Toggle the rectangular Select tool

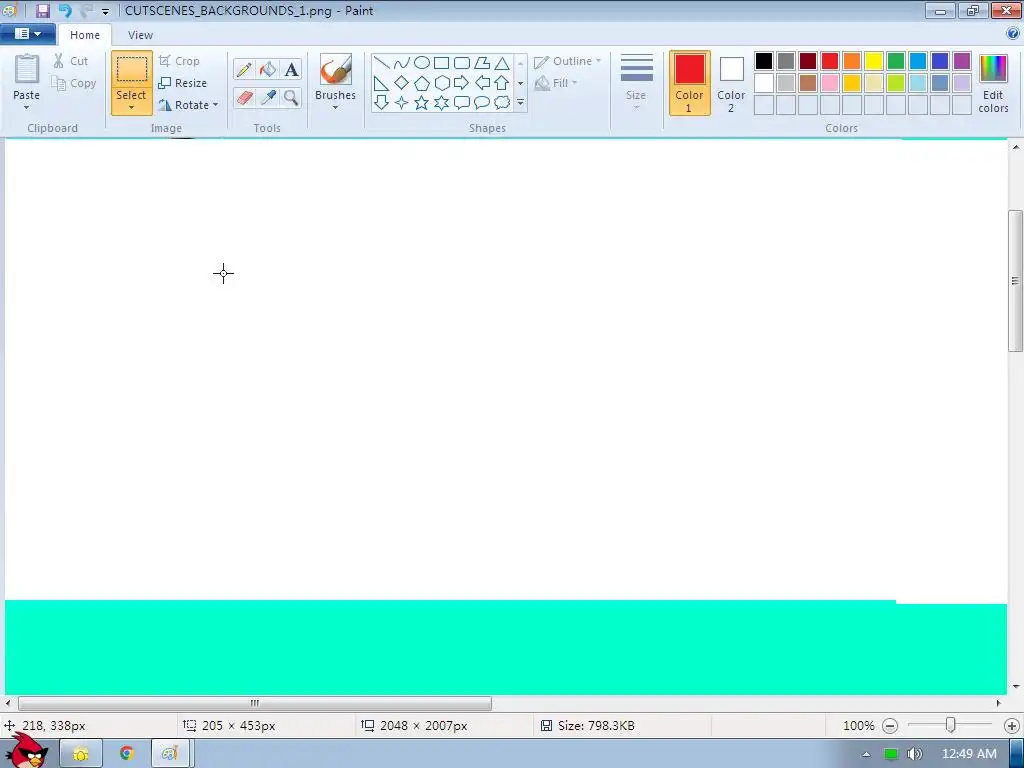(x=131, y=69)
